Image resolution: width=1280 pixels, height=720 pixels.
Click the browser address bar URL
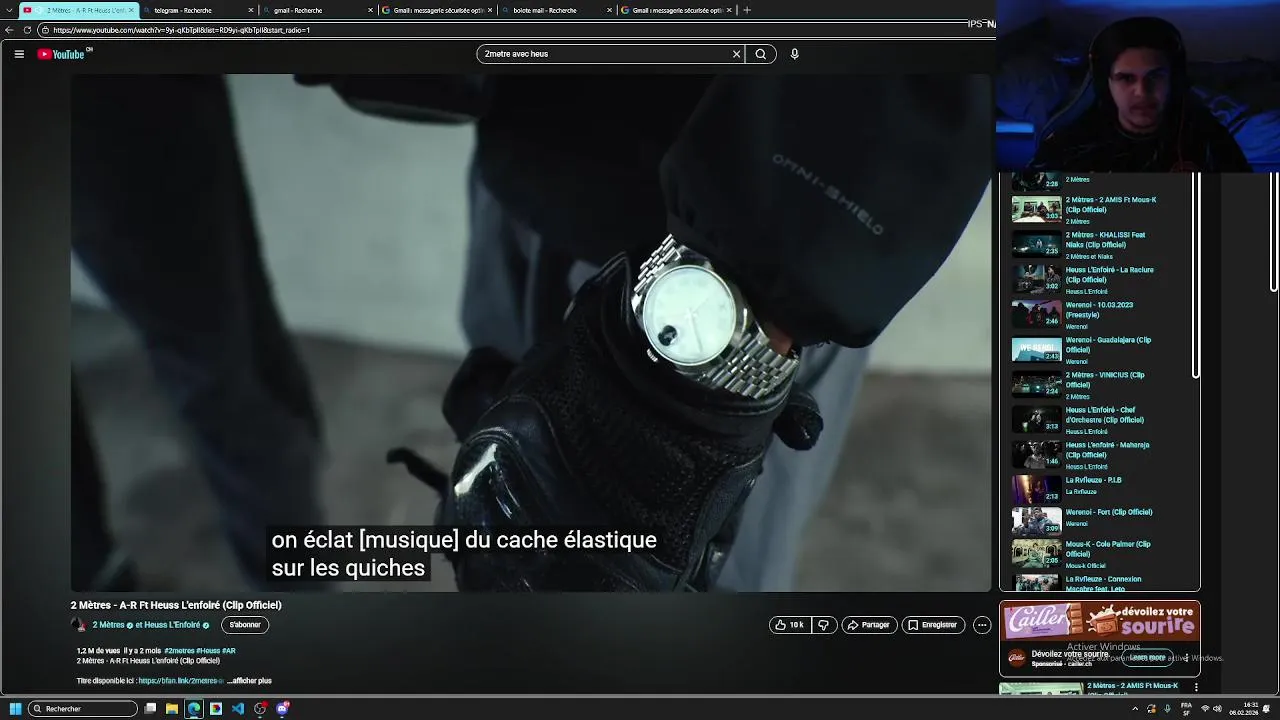pyautogui.click(x=182, y=30)
